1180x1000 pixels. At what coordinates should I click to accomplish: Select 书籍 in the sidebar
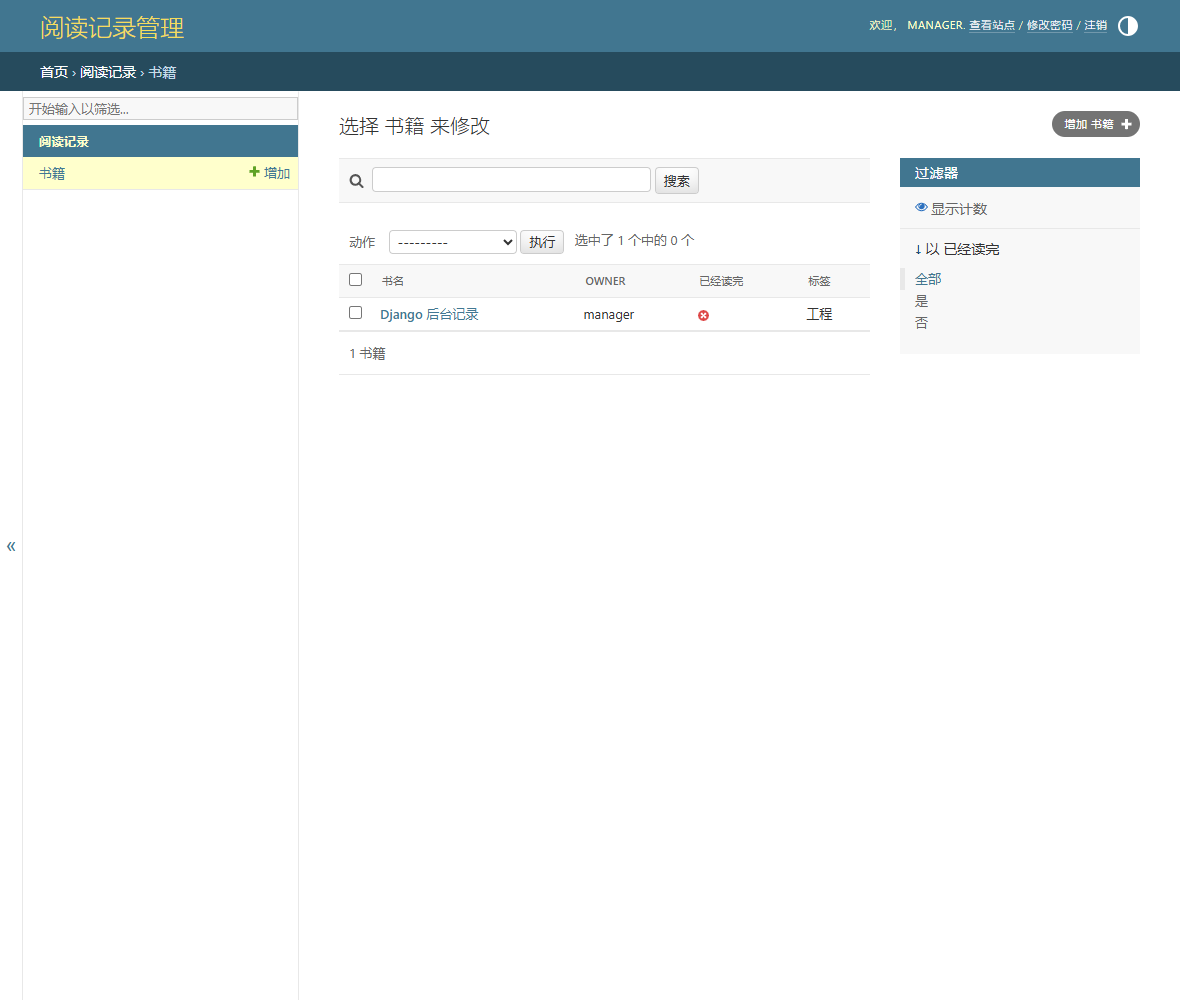(x=52, y=173)
